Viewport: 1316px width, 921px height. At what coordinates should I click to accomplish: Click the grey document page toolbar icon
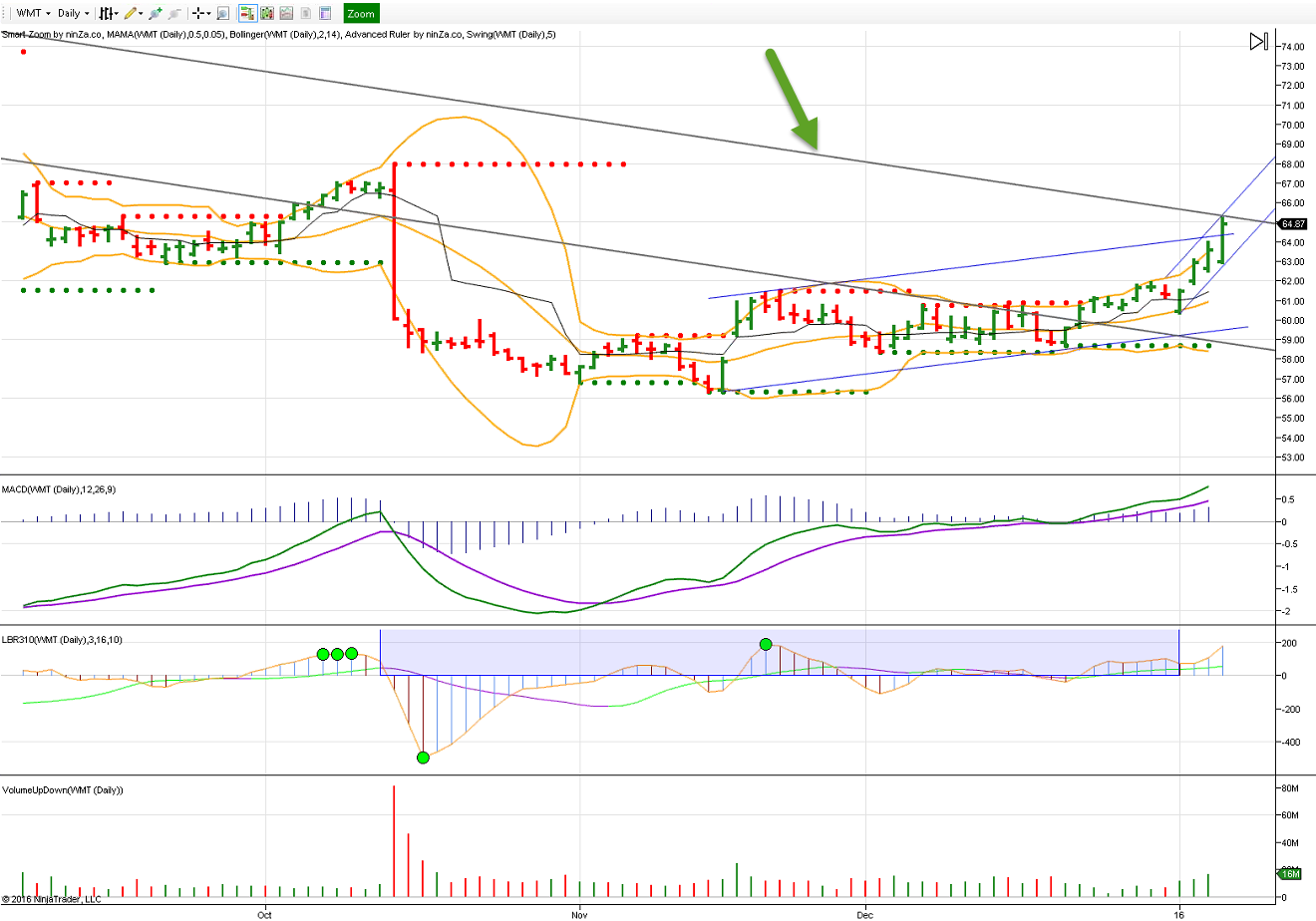tap(306, 13)
